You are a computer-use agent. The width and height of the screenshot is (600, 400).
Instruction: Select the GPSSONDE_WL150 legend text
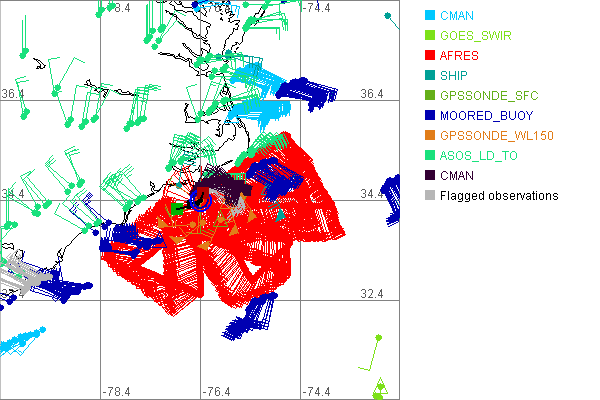(x=497, y=136)
